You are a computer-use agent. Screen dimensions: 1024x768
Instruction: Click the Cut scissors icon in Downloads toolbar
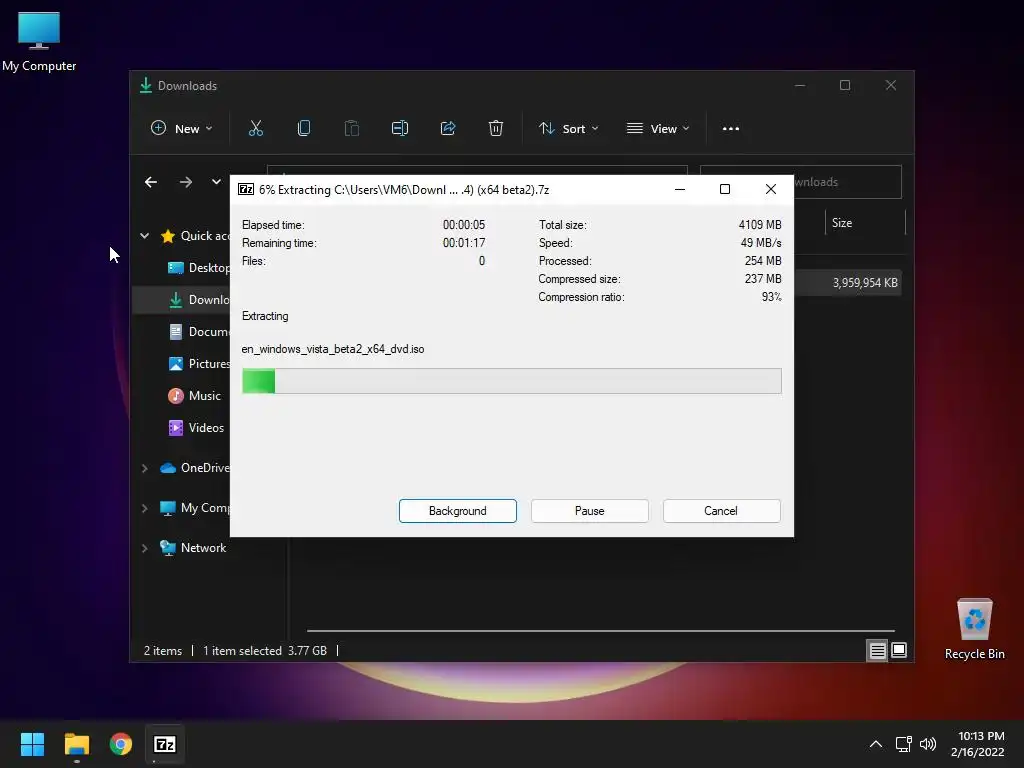255,128
